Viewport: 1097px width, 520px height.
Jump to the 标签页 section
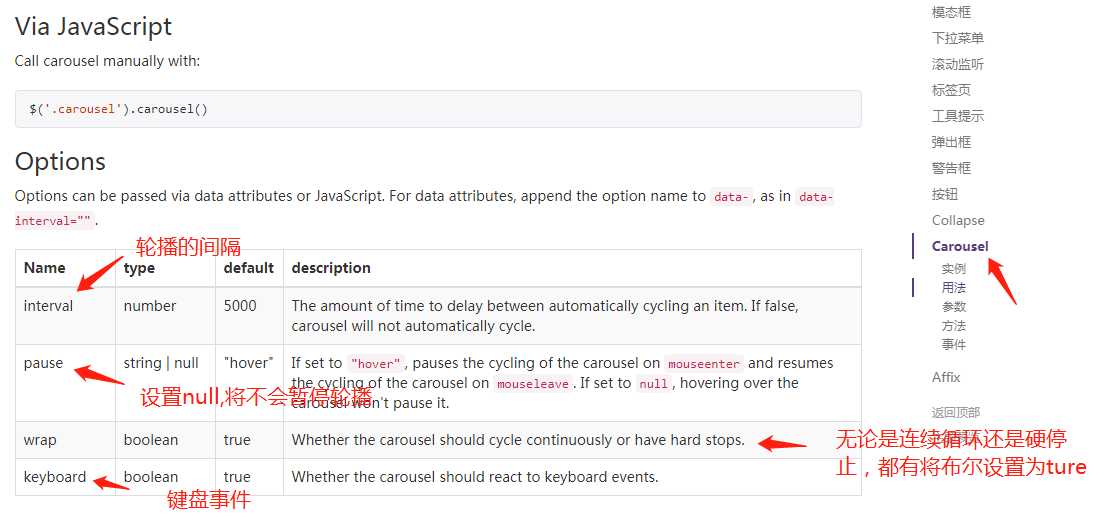pos(951,90)
